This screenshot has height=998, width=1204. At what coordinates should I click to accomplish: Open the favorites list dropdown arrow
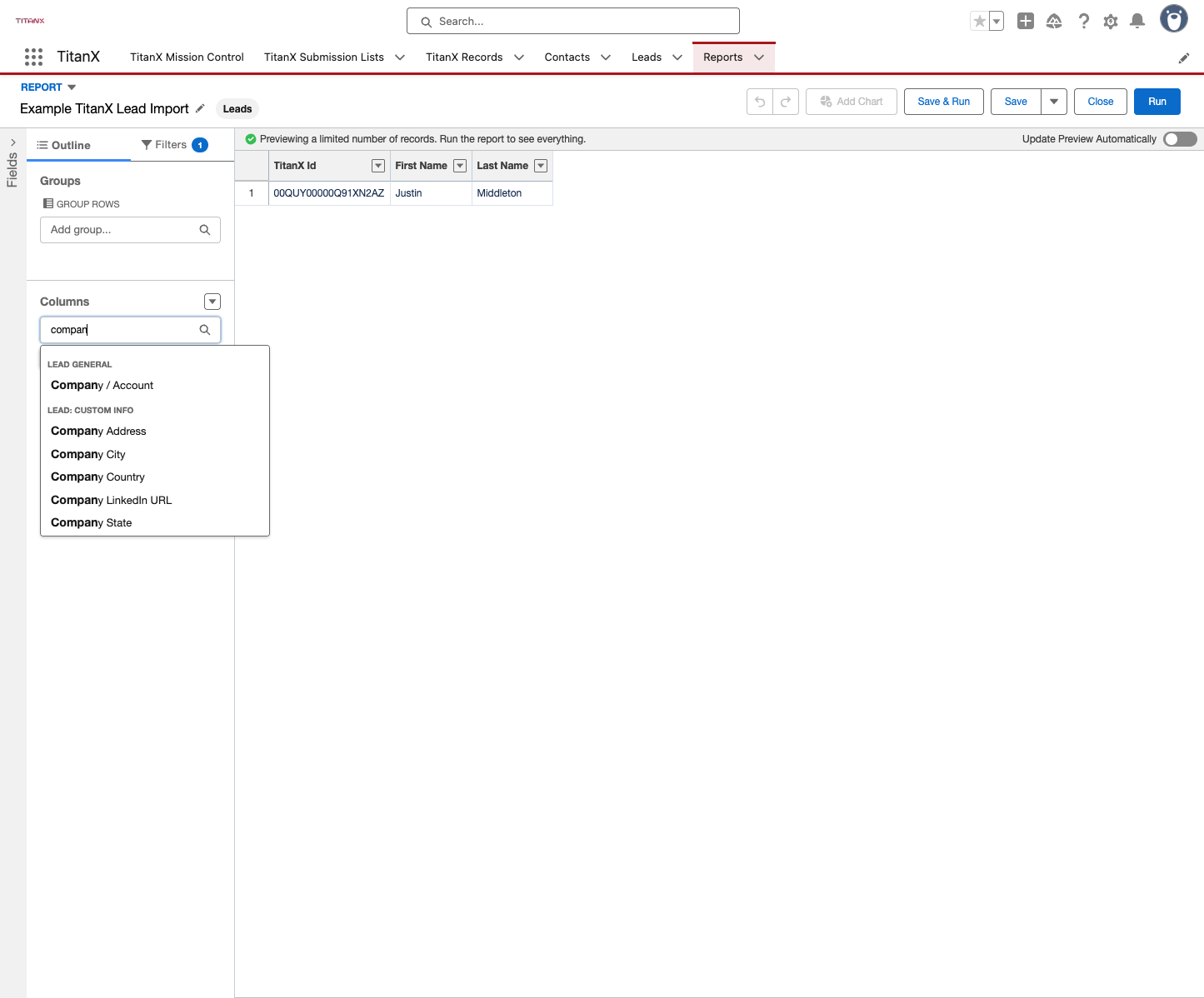(x=997, y=22)
